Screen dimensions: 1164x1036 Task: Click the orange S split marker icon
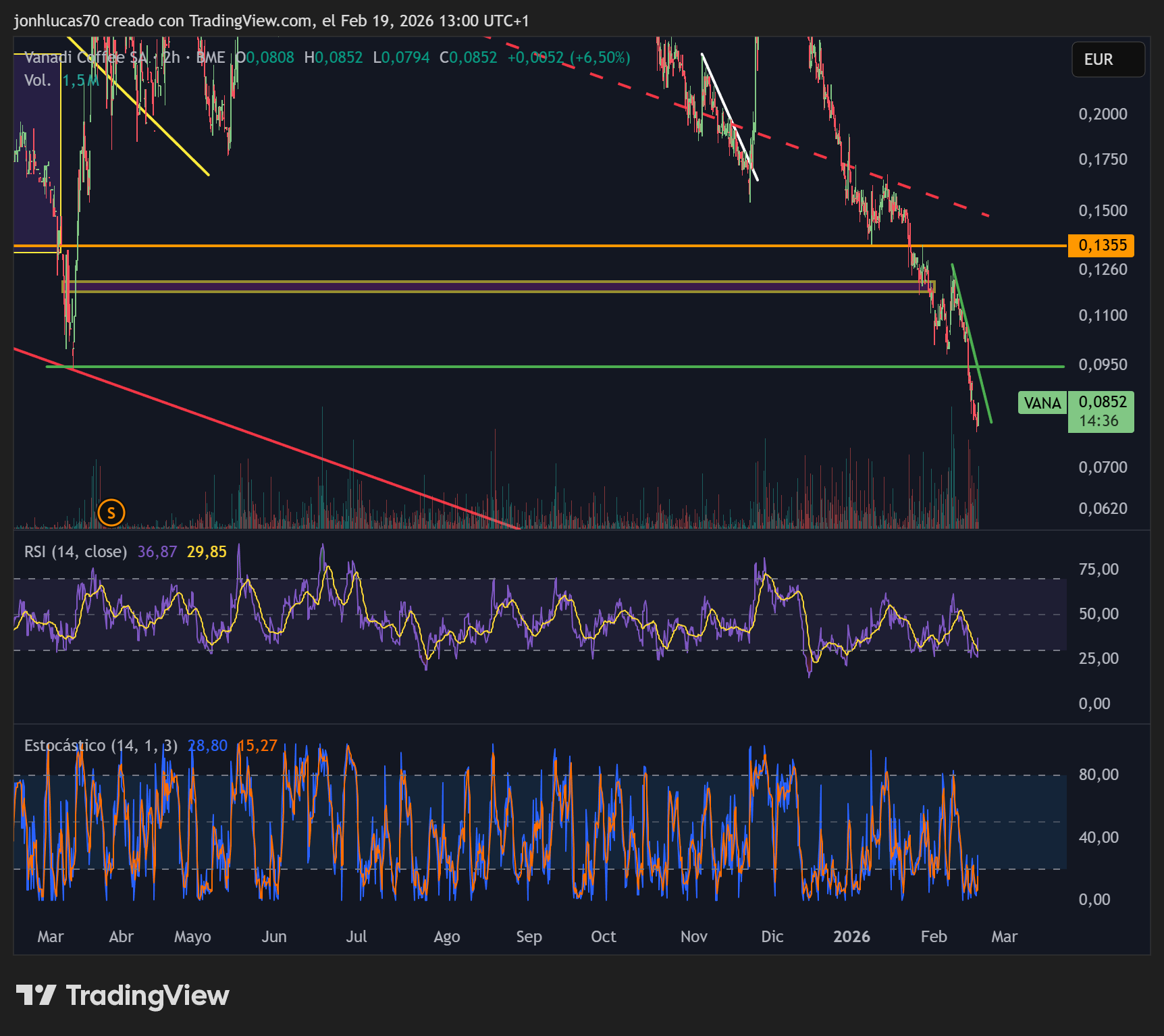111,513
